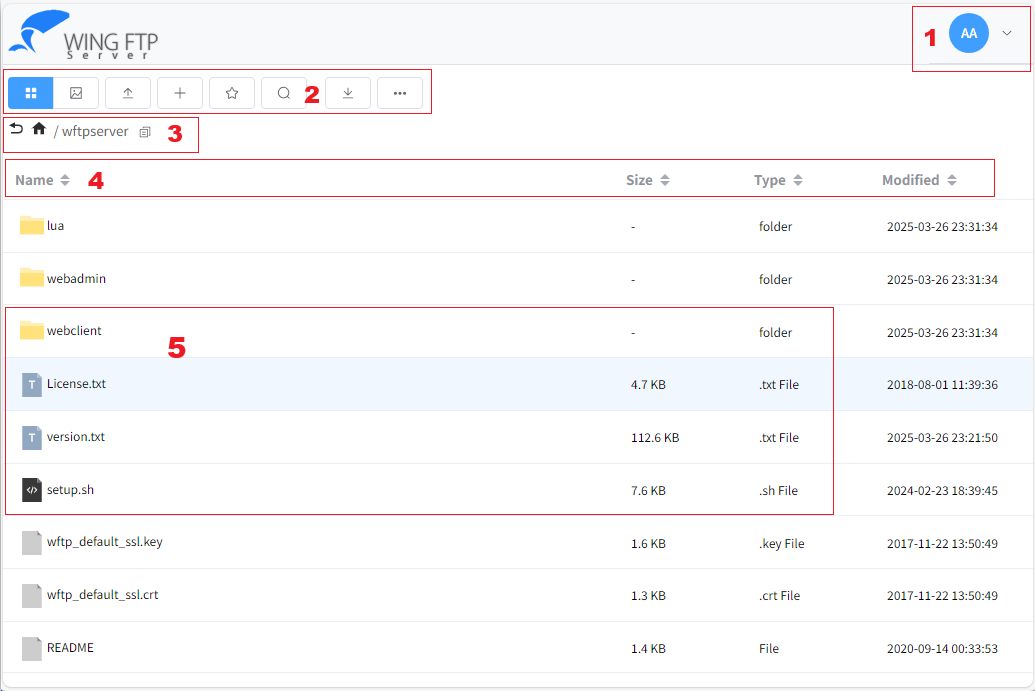Click the lua folder icon
This screenshot has height=691, width=1035.
32,224
